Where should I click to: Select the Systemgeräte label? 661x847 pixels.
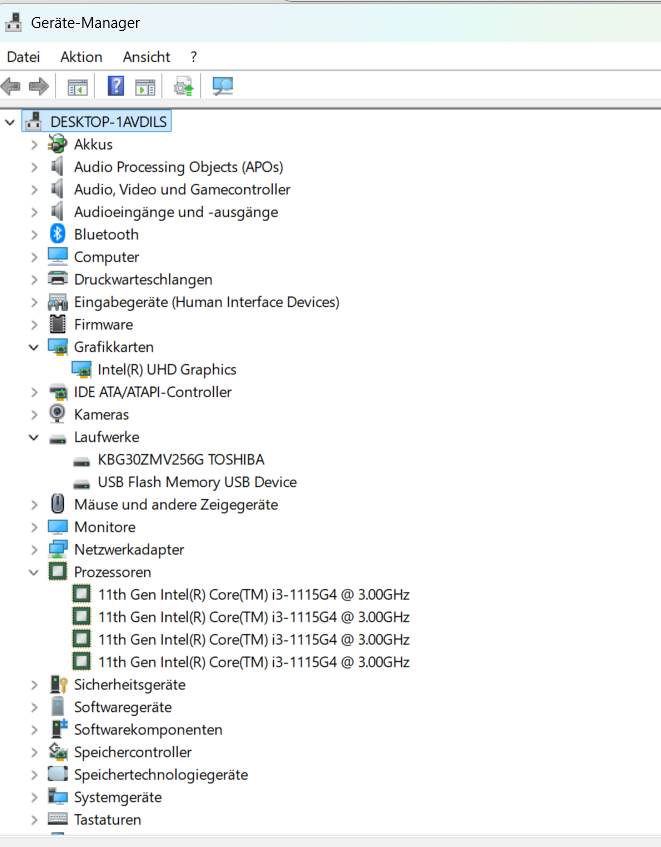[118, 797]
